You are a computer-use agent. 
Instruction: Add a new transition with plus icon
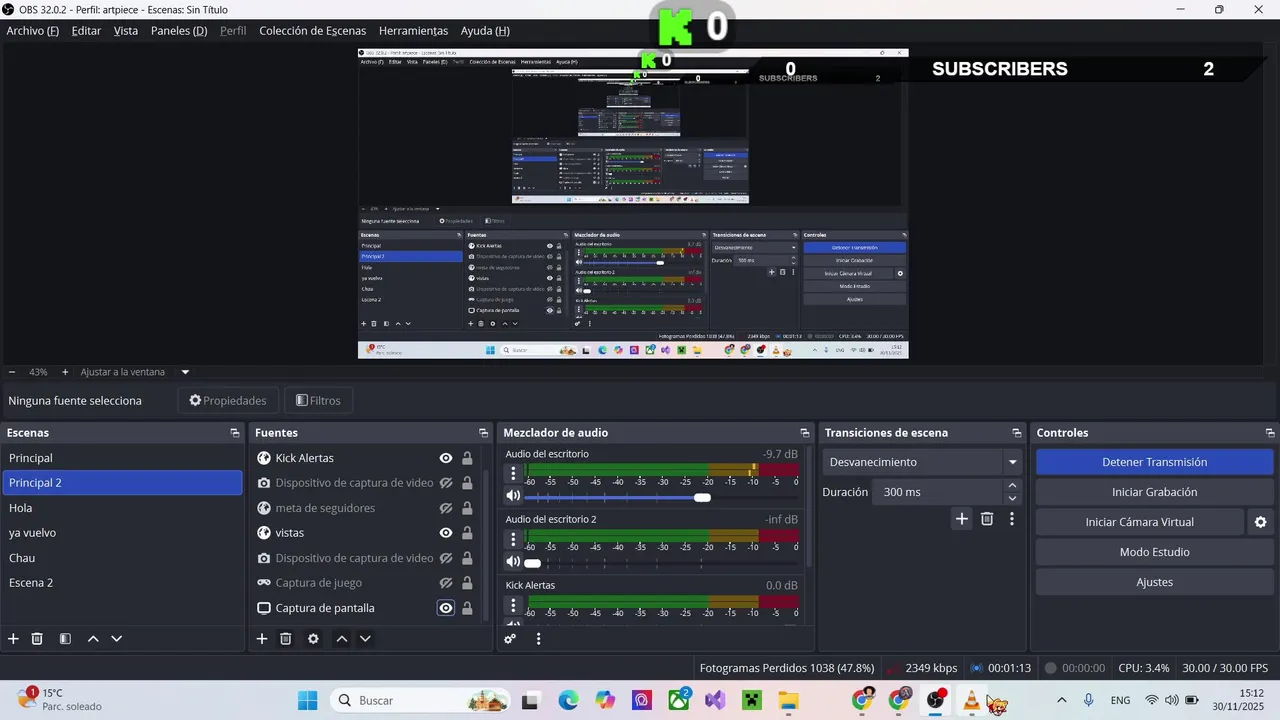pyautogui.click(x=962, y=519)
